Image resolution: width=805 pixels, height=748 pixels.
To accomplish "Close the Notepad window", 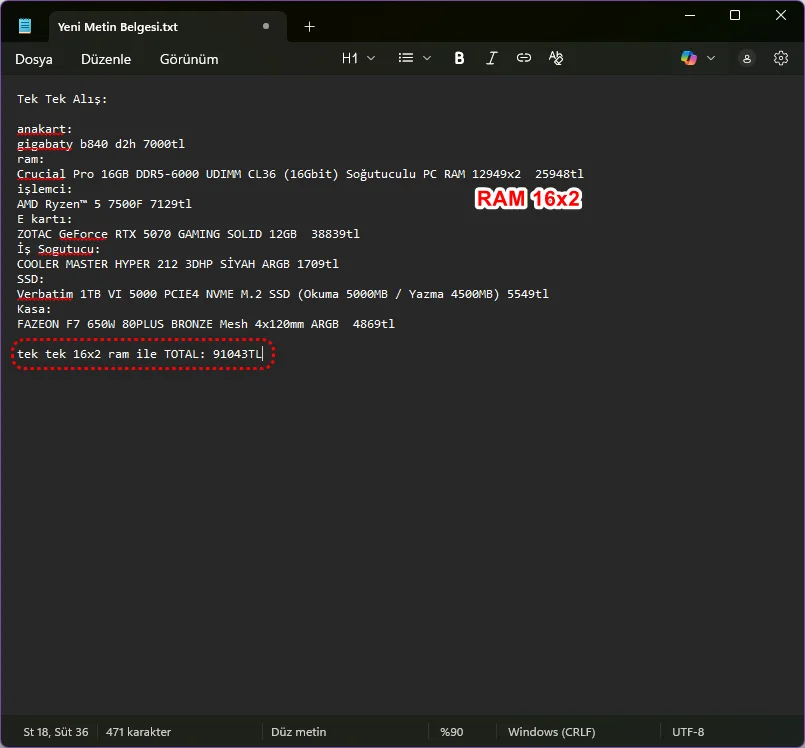I will click(x=780, y=15).
